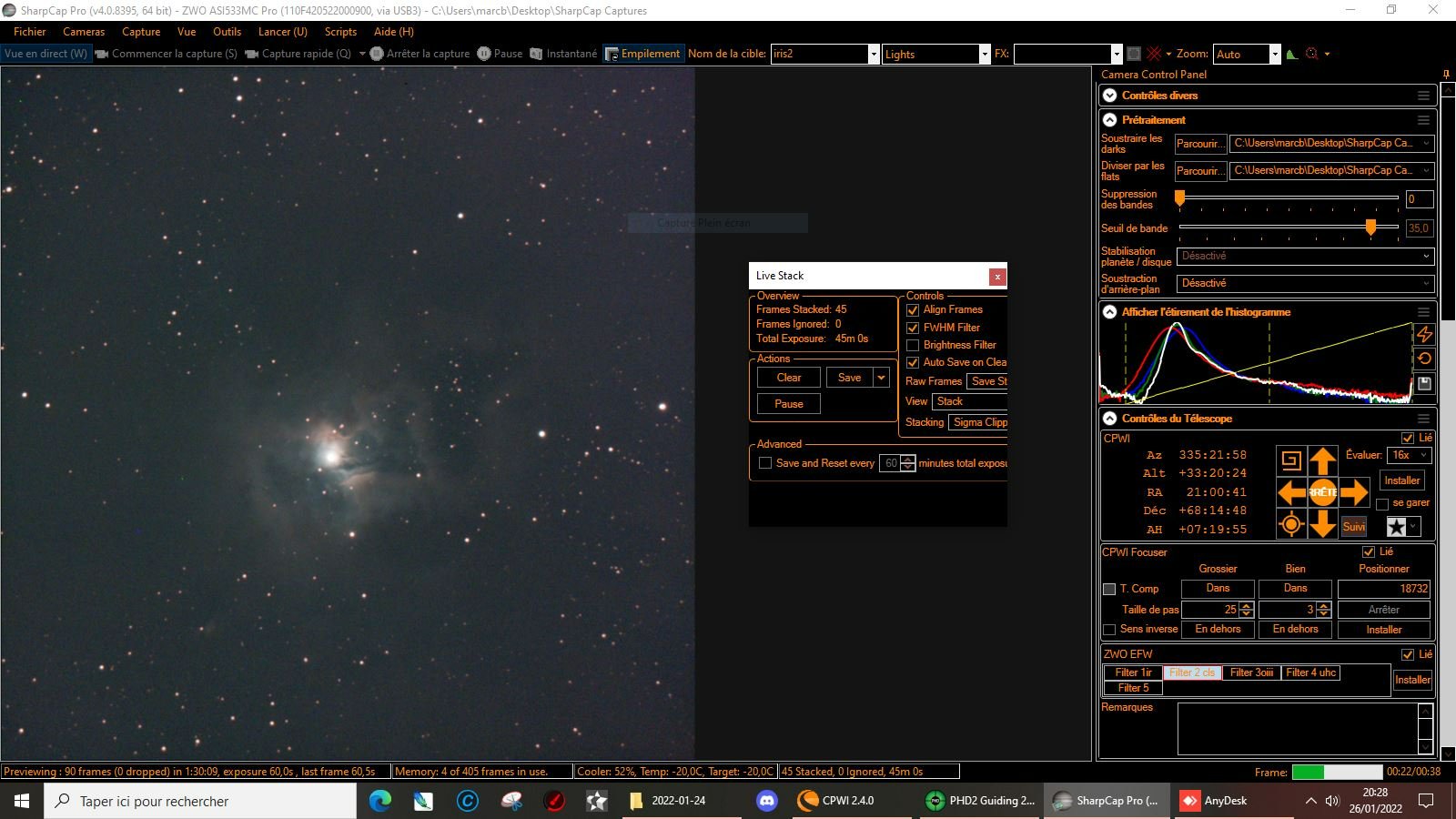Open the Soustraction d'arrière-plan dropdown
1456x819 pixels.
(x=1305, y=283)
